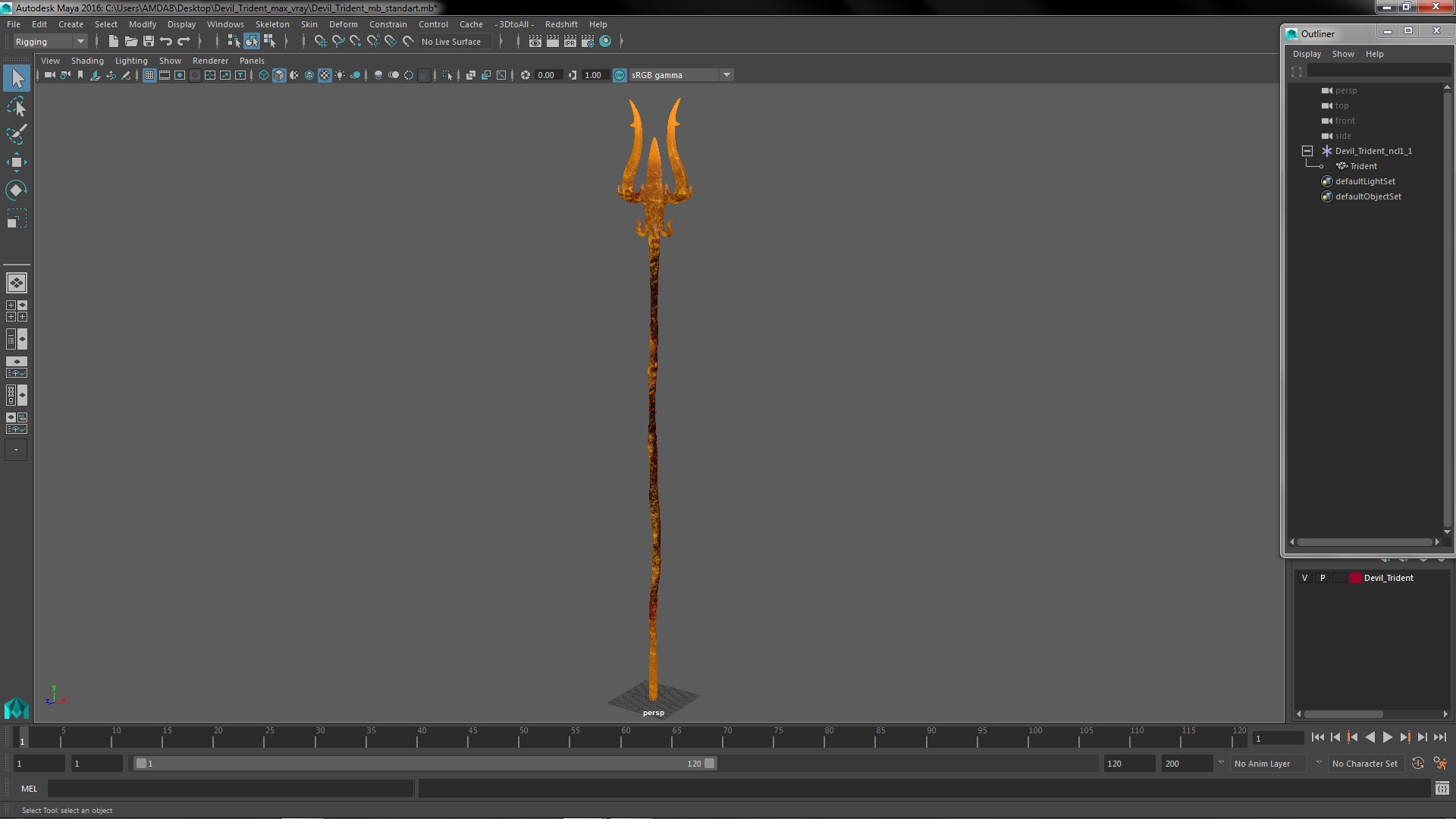Go to start of playback range
This screenshot has height=819, width=1456.
tap(1317, 737)
